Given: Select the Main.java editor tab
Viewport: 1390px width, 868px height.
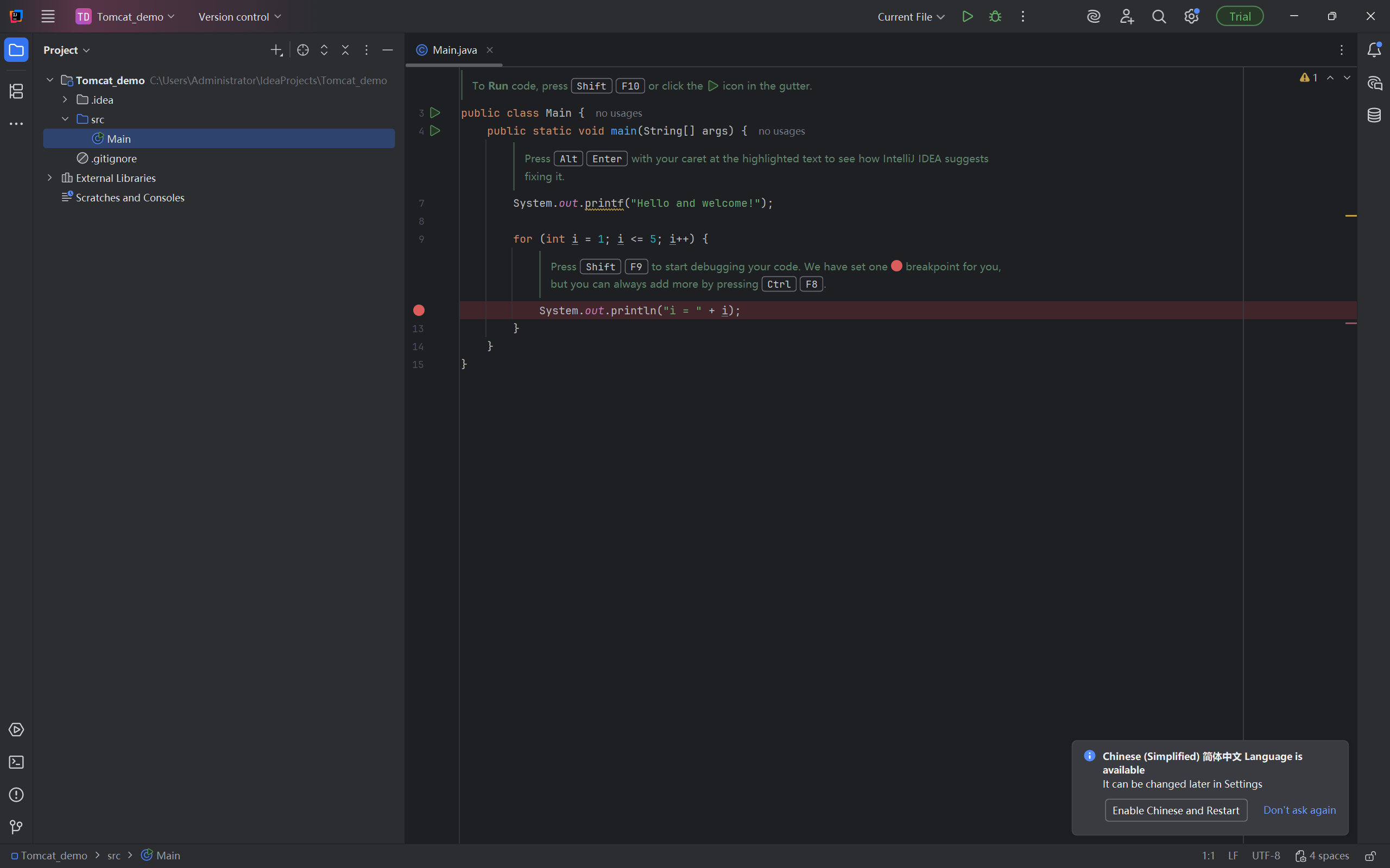Looking at the screenshot, I should coord(454,50).
